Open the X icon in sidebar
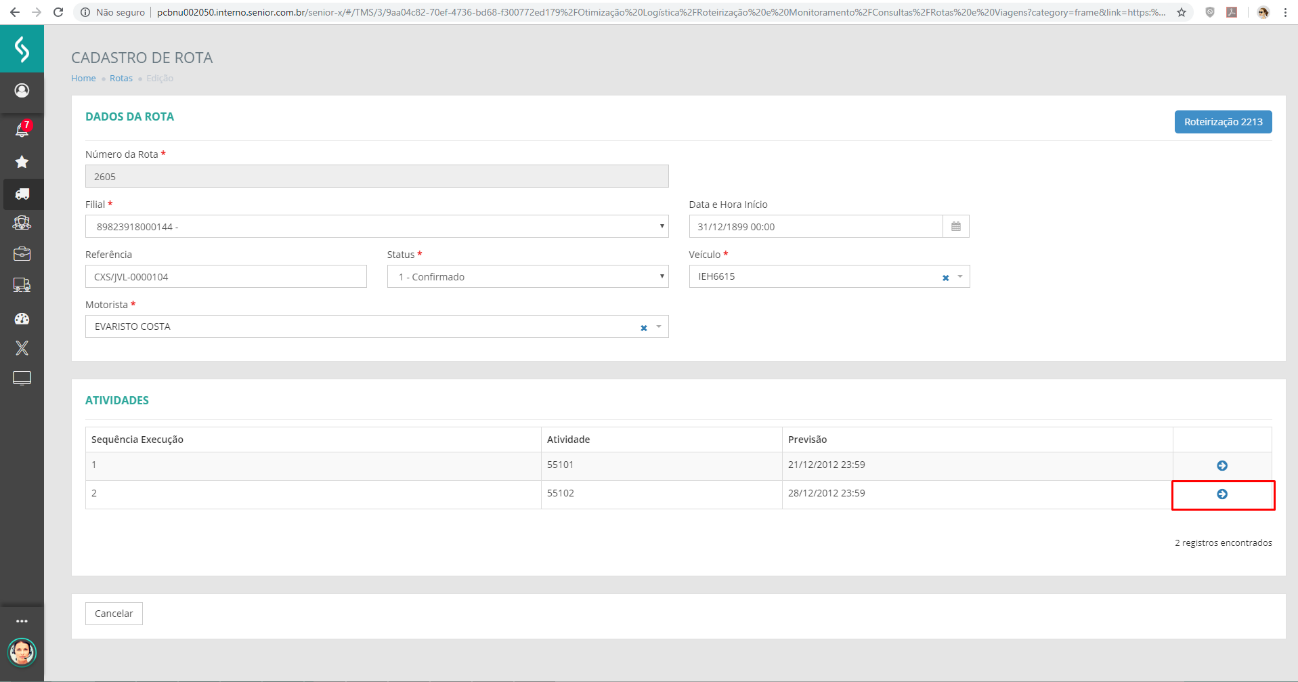The height and width of the screenshot is (682, 1298). (21, 348)
